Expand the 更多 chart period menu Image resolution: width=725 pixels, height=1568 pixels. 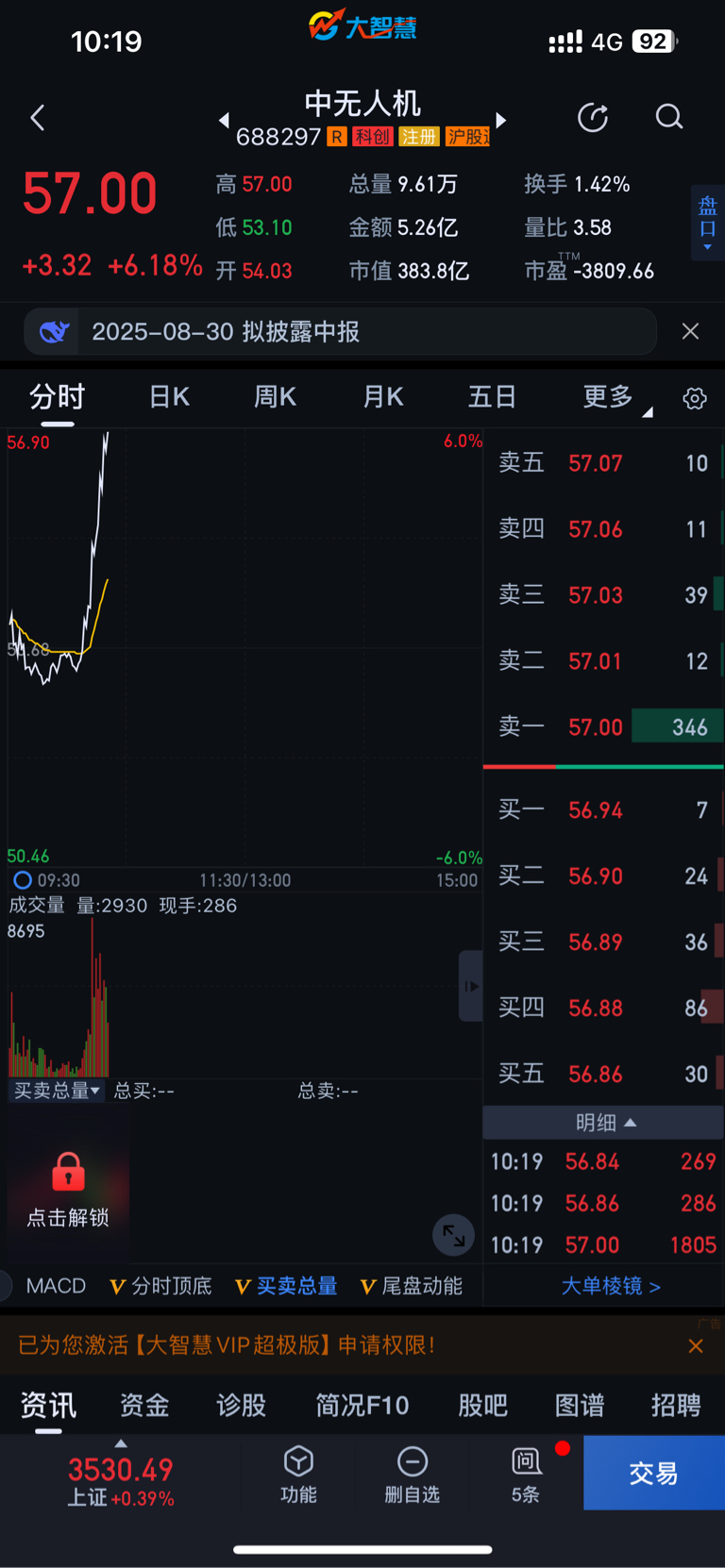click(x=616, y=397)
